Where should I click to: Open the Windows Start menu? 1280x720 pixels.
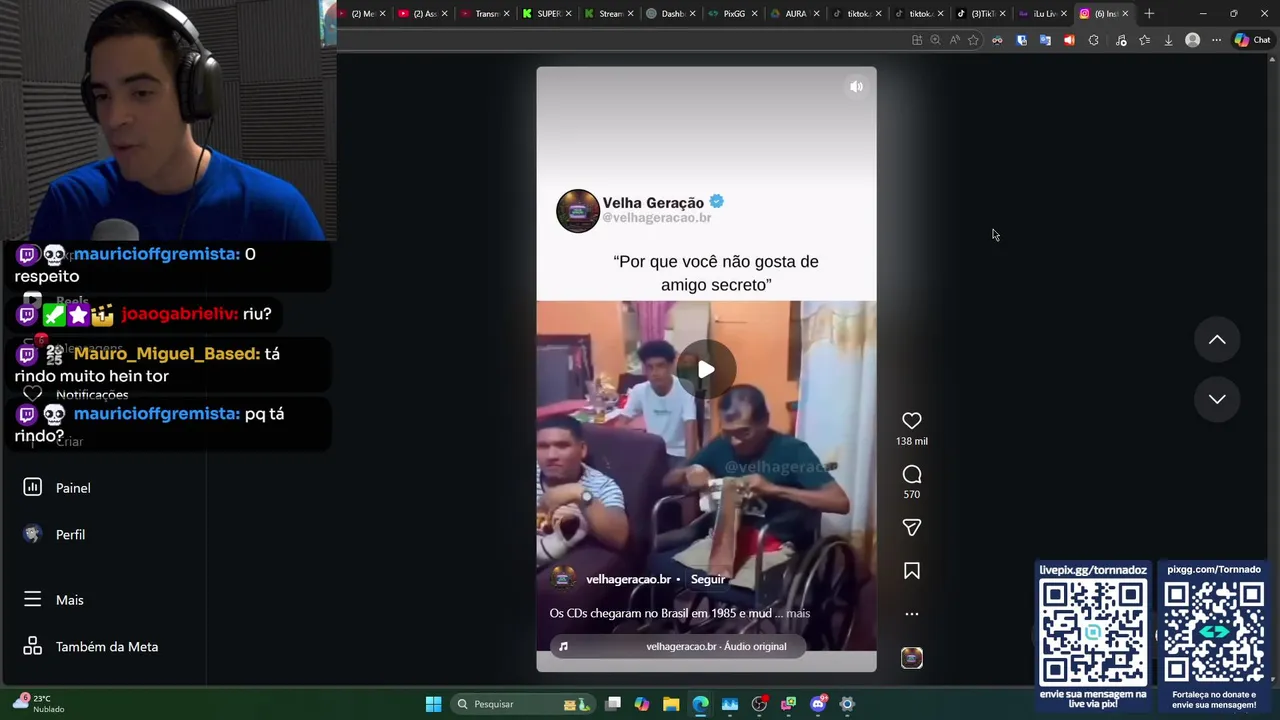click(x=433, y=704)
